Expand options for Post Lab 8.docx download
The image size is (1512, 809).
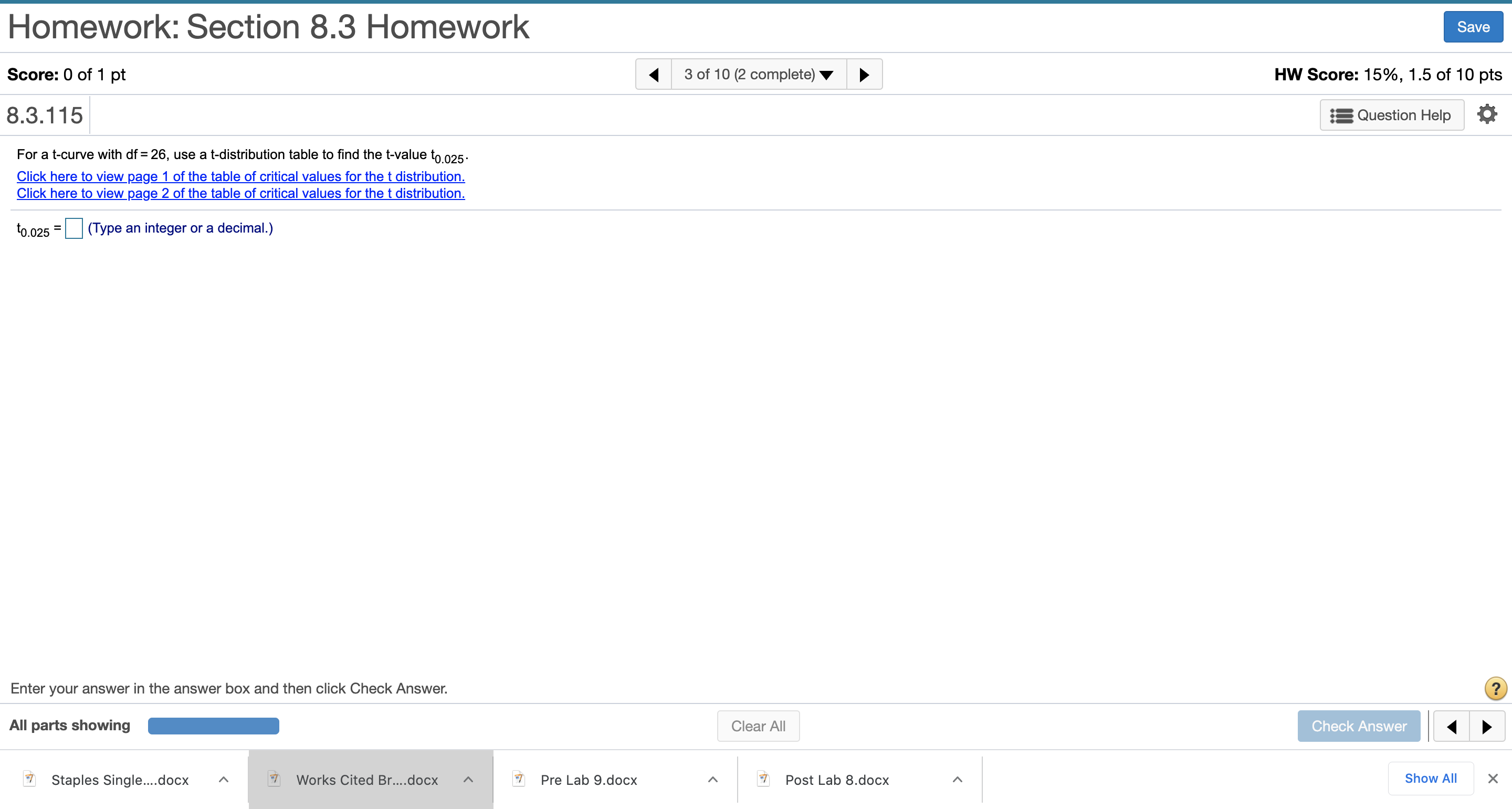coord(958,780)
